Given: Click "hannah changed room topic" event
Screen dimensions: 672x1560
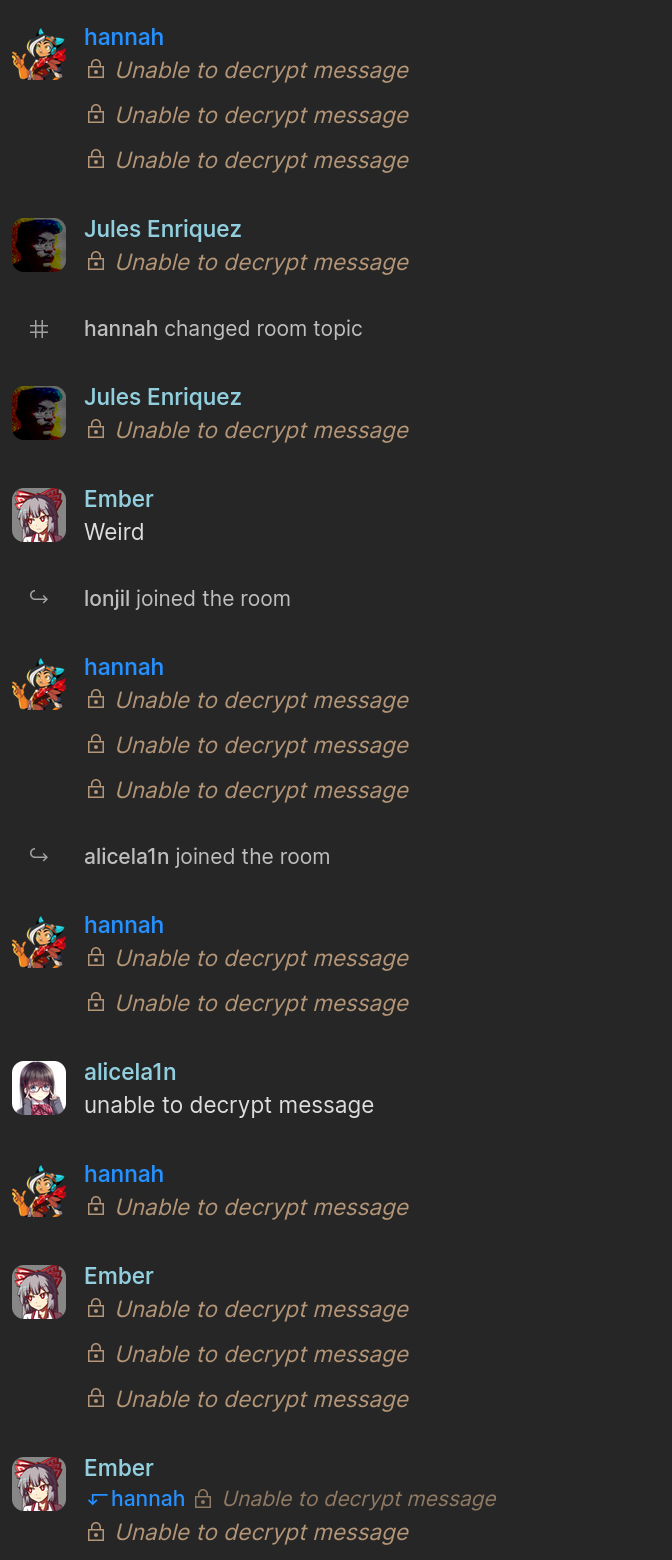Looking at the screenshot, I should [223, 329].
